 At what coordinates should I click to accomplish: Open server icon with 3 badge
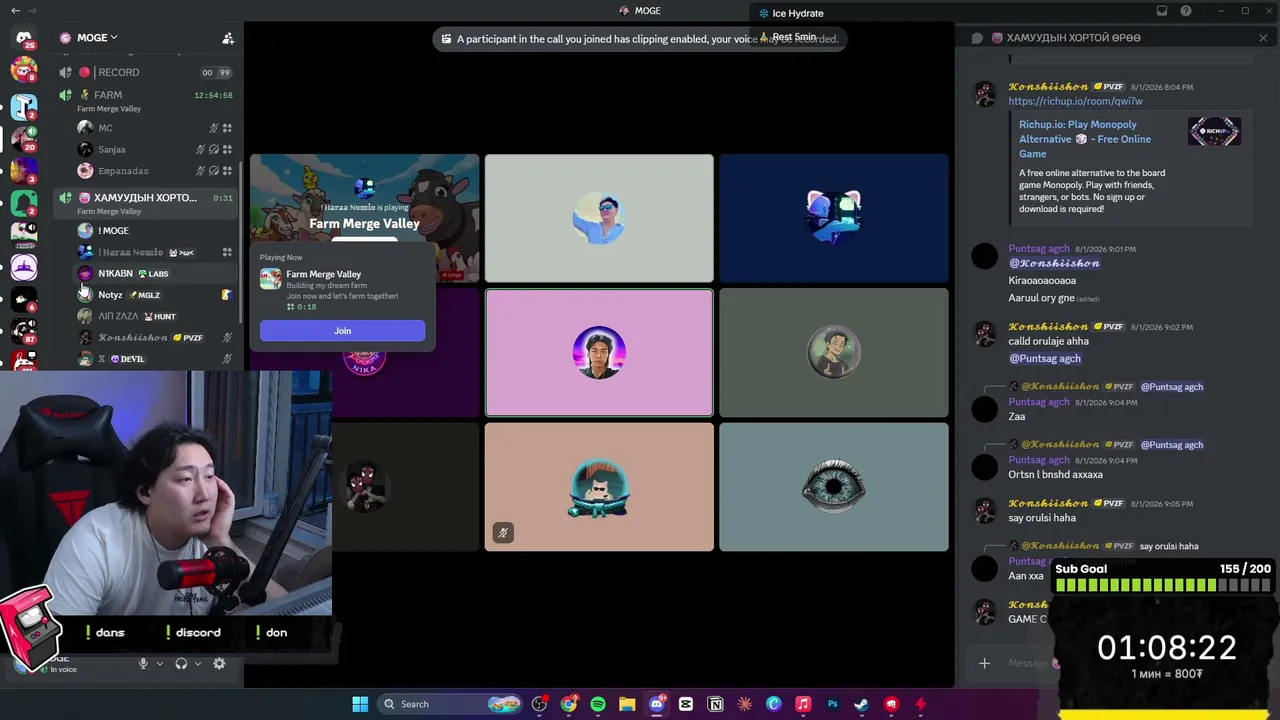pyautogui.click(x=24, y=169)
